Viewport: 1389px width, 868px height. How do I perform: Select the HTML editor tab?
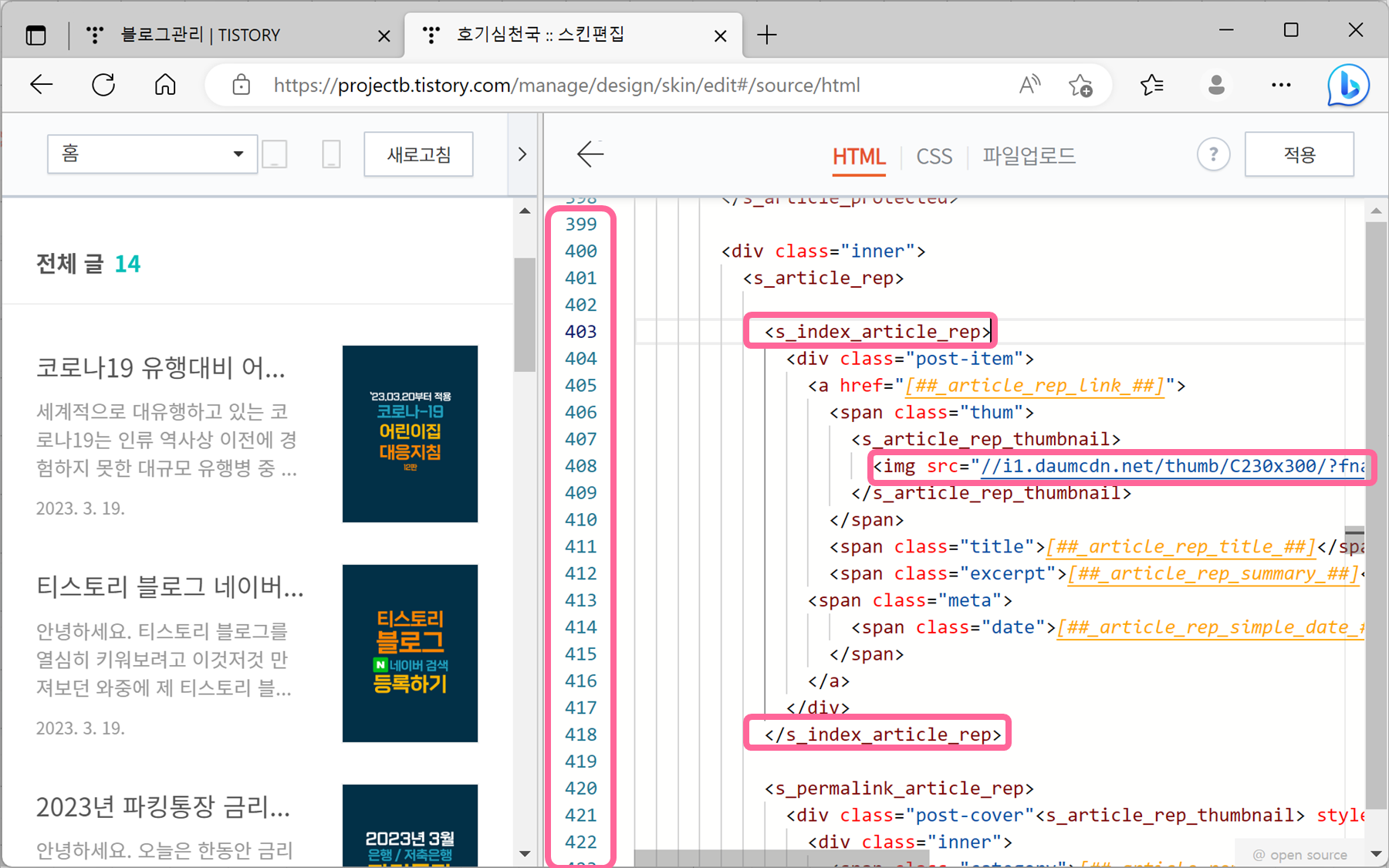(858, 157)
